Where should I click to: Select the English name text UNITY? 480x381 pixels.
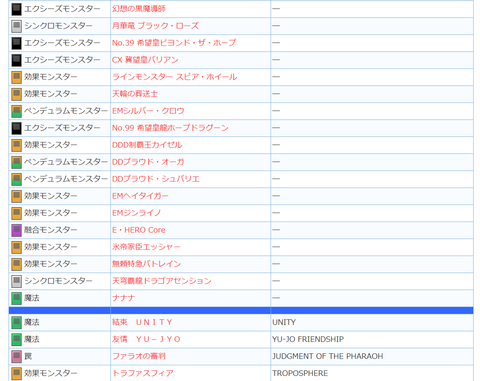pos(284,322)
